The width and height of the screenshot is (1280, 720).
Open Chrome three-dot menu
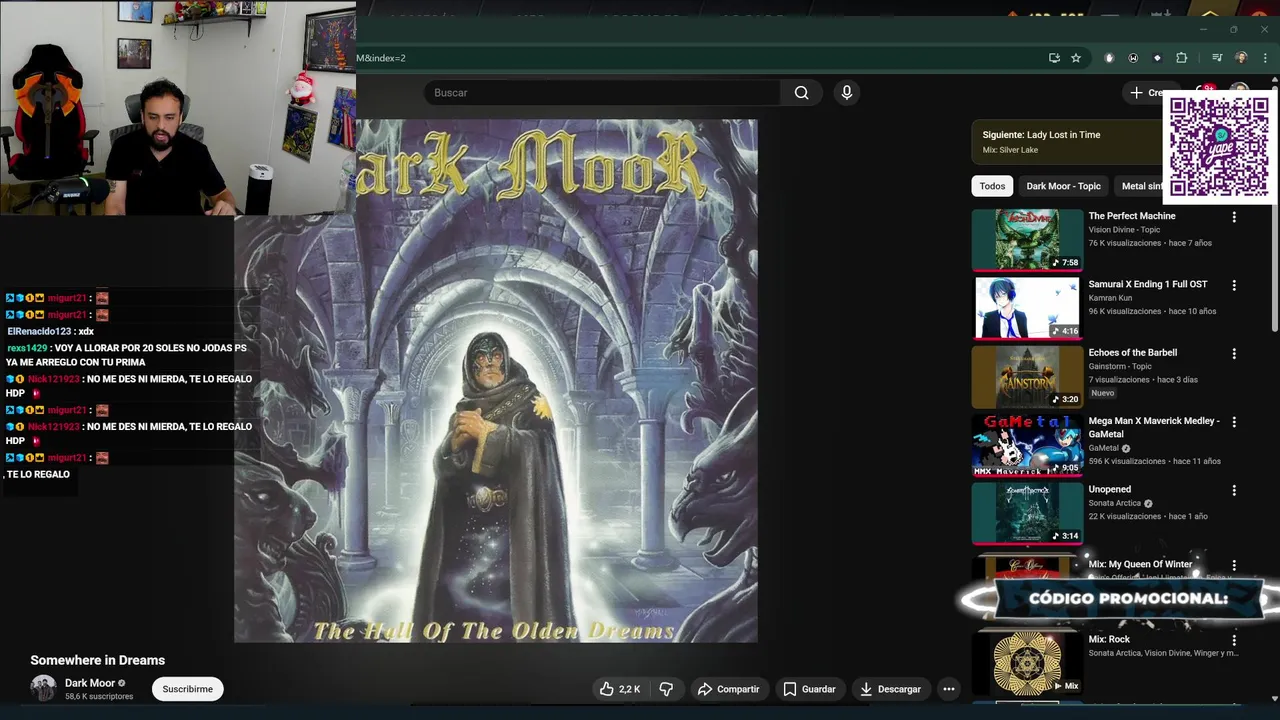[1264, 58]
